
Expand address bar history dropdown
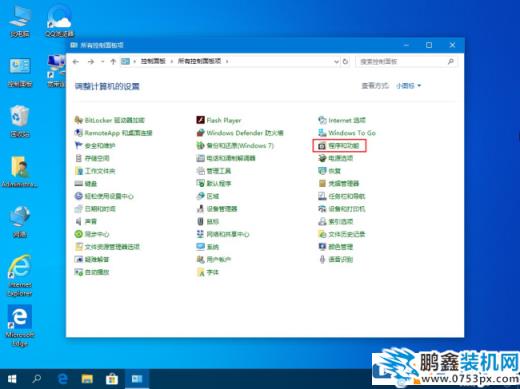[x=336, y=61]
